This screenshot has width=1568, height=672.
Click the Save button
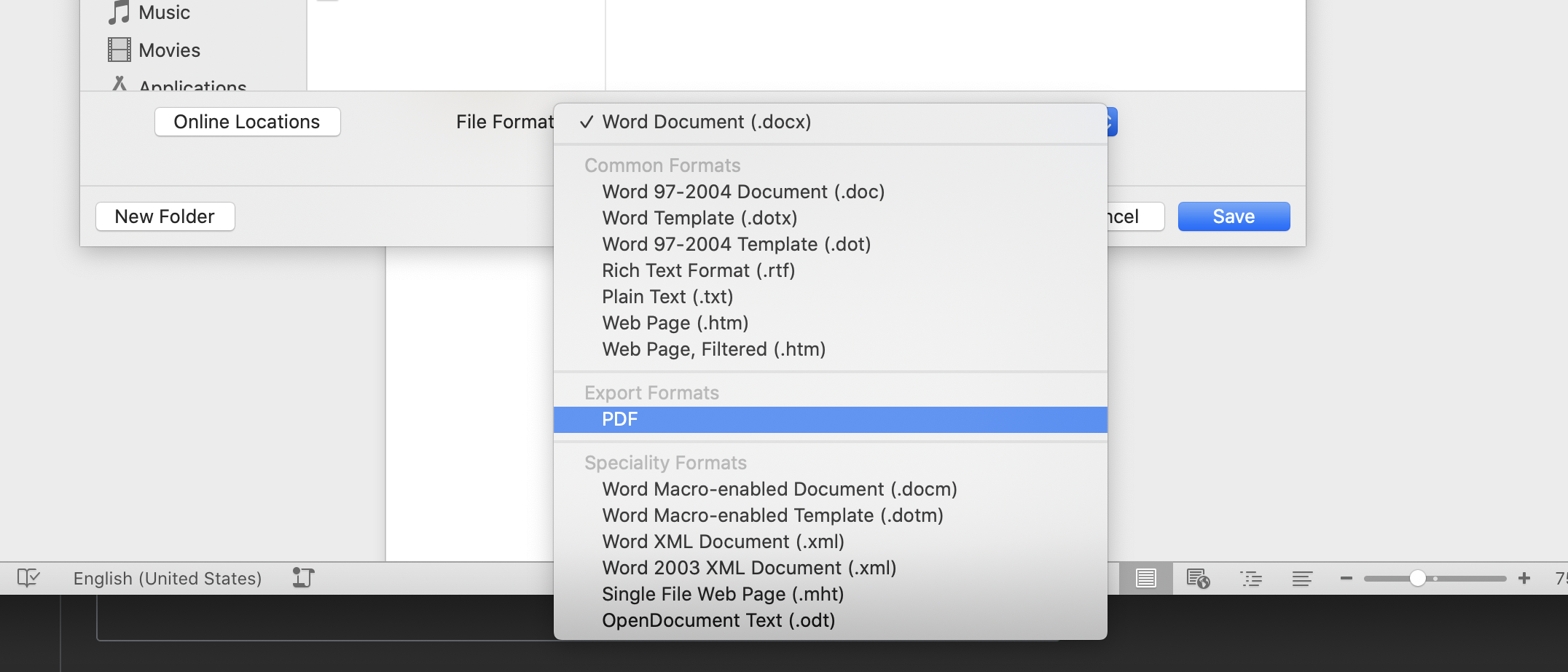point(1234,216)
